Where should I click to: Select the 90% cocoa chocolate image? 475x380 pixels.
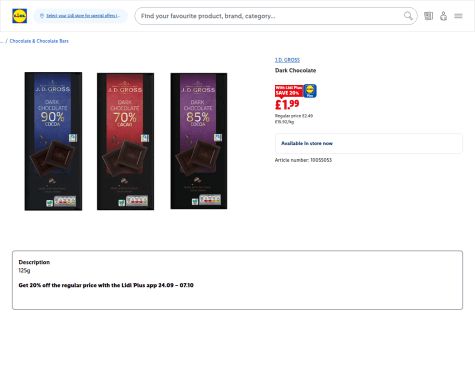[53, 141]
